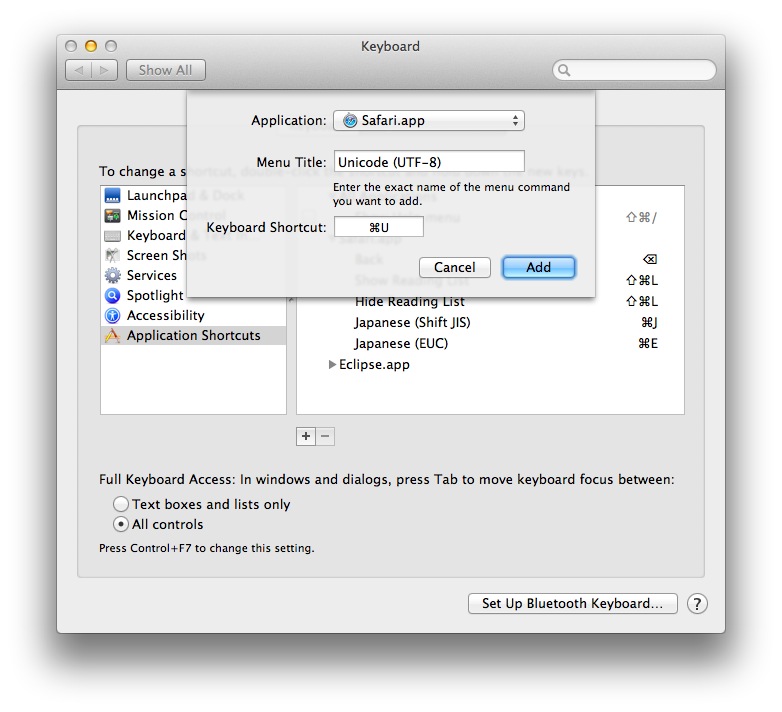Click the Eclipse.app row label

coord(374,364)
